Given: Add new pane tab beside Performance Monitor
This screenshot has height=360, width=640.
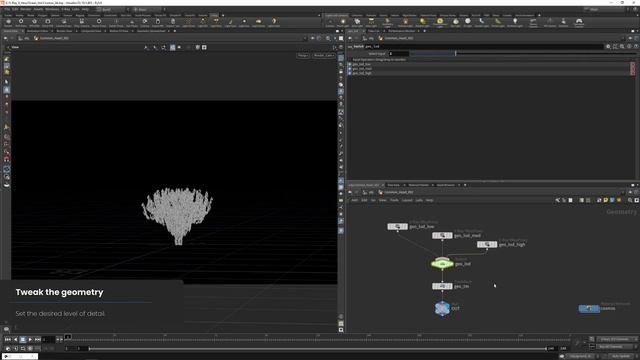Looking at the screenshot, I should click(x=424, y=31).
